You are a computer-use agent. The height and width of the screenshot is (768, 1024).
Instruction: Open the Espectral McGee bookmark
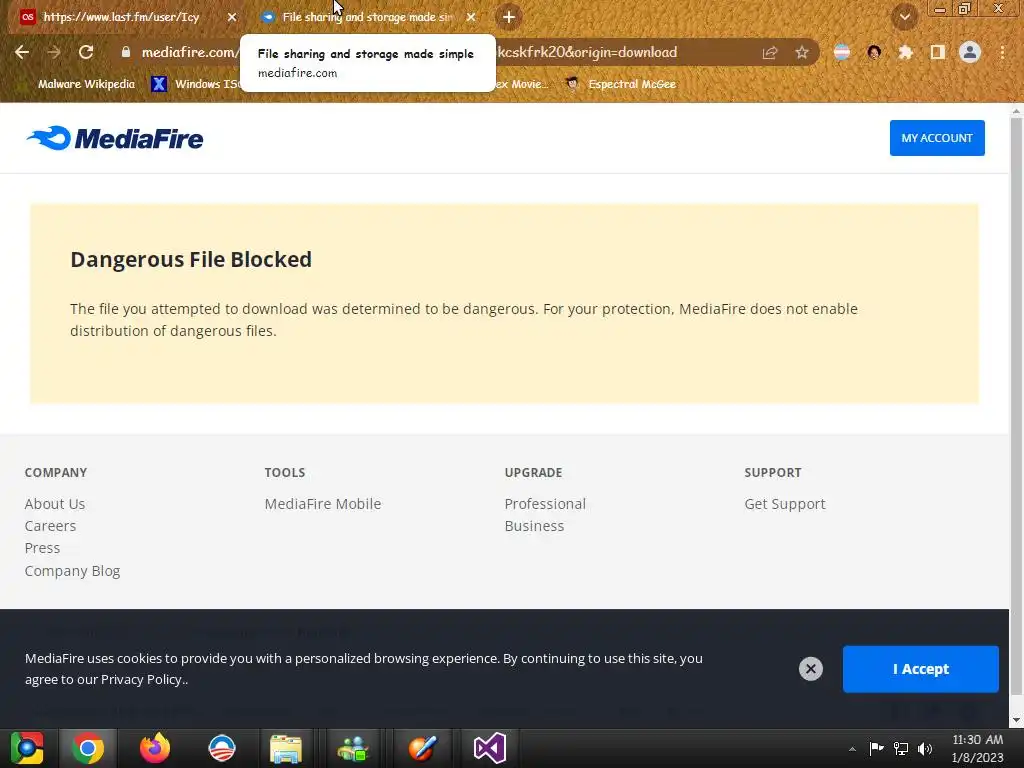(620, 84)
